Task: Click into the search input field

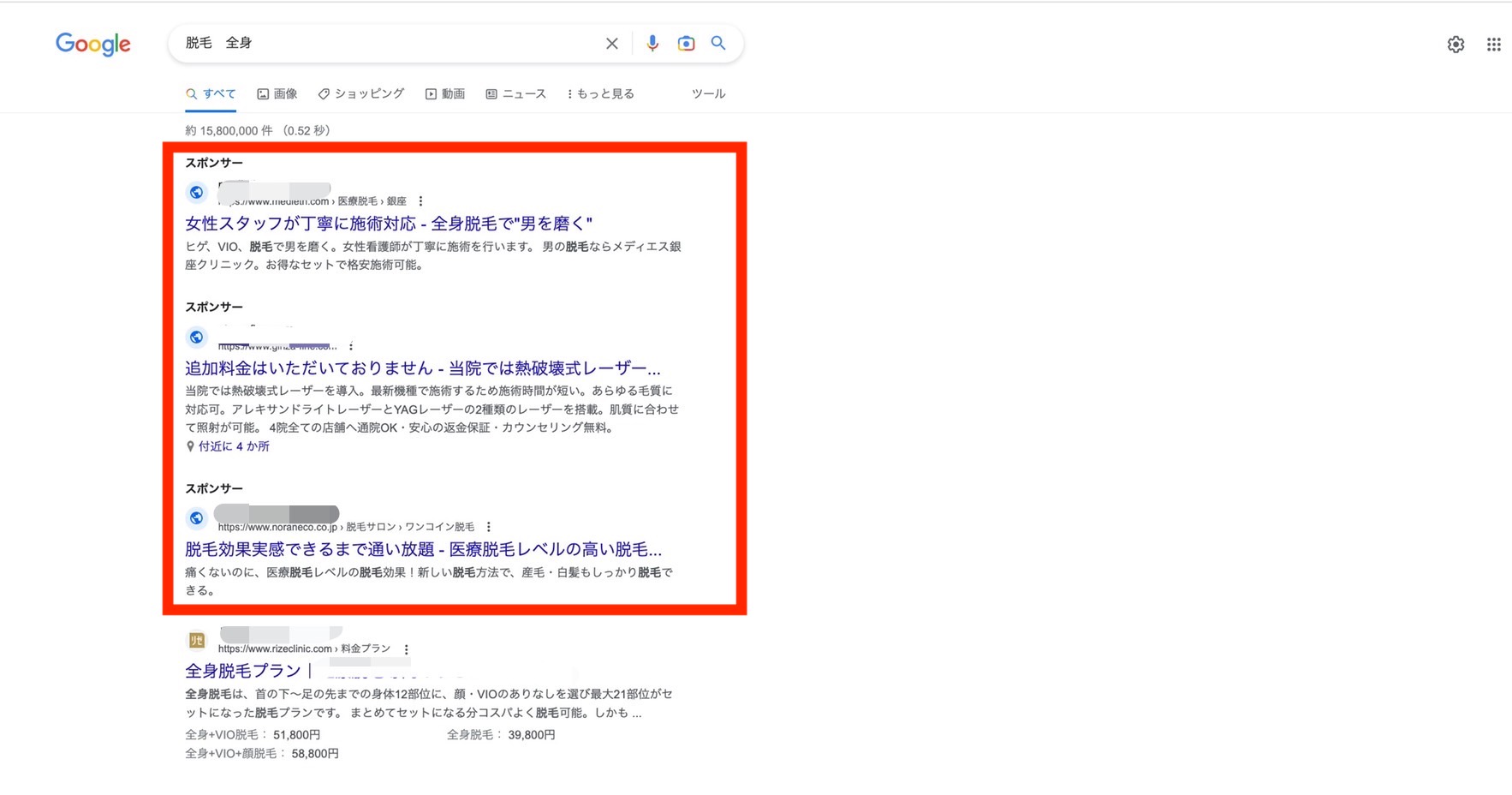Action: [x=385, y=44]
